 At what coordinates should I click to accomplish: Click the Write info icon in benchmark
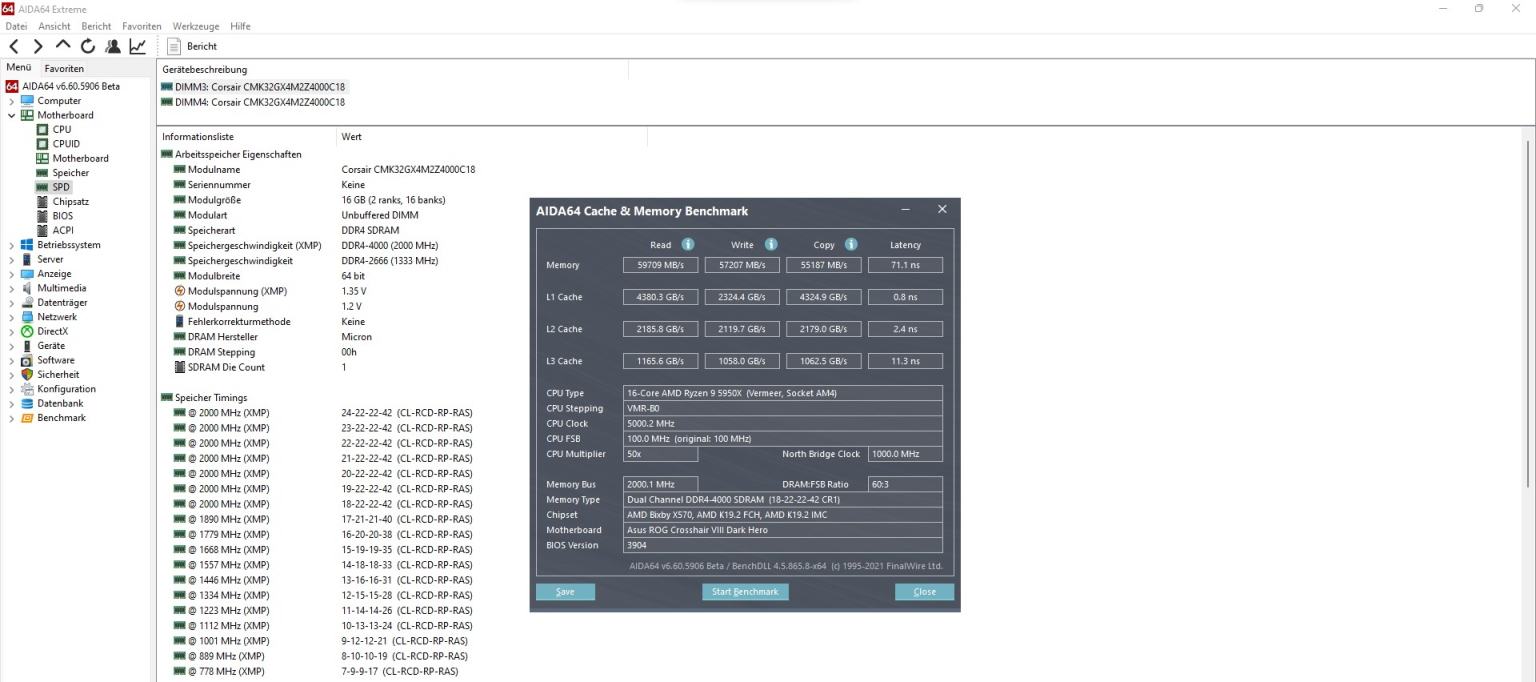(771, 244)
